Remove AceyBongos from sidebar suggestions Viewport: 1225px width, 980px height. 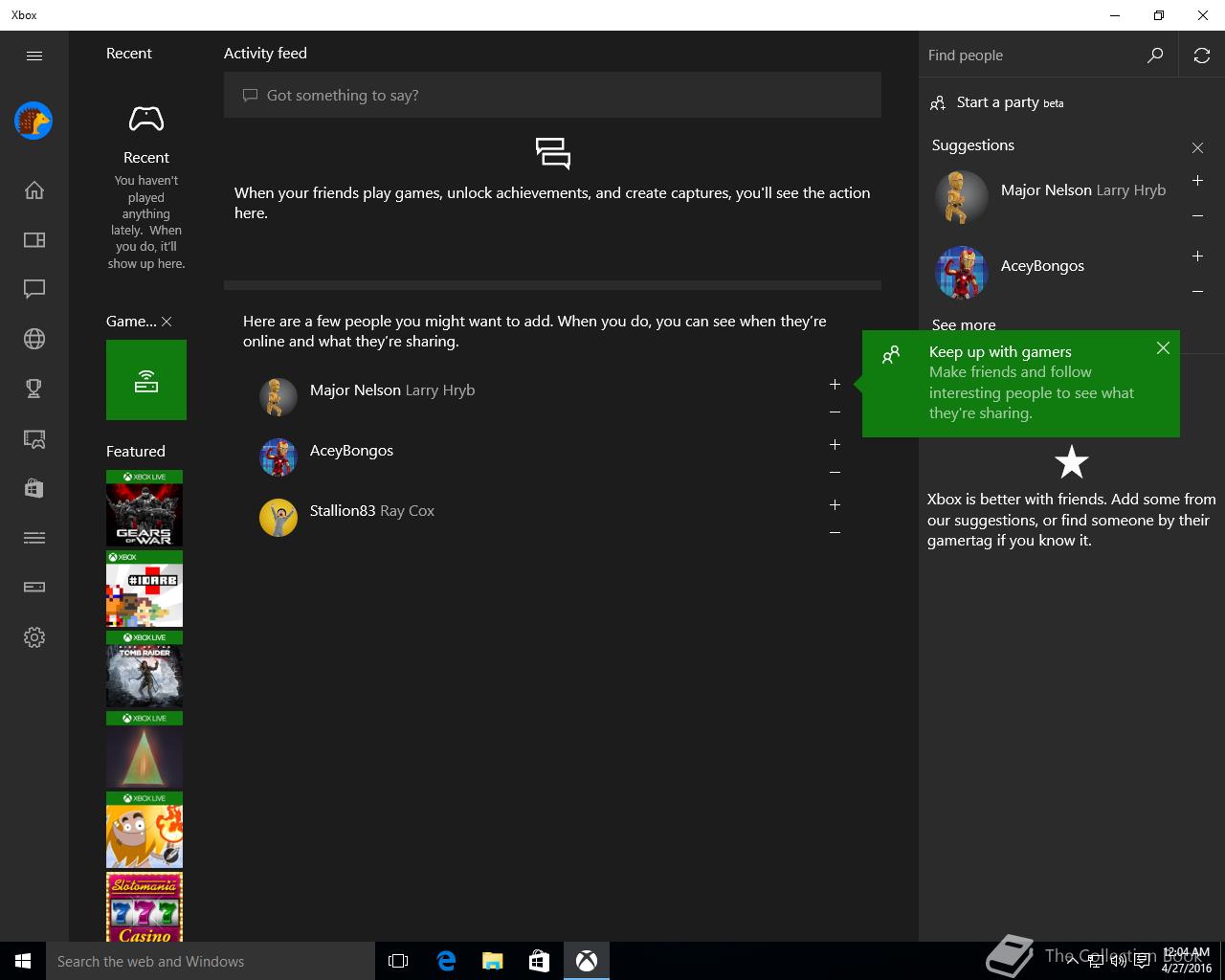1197,292
